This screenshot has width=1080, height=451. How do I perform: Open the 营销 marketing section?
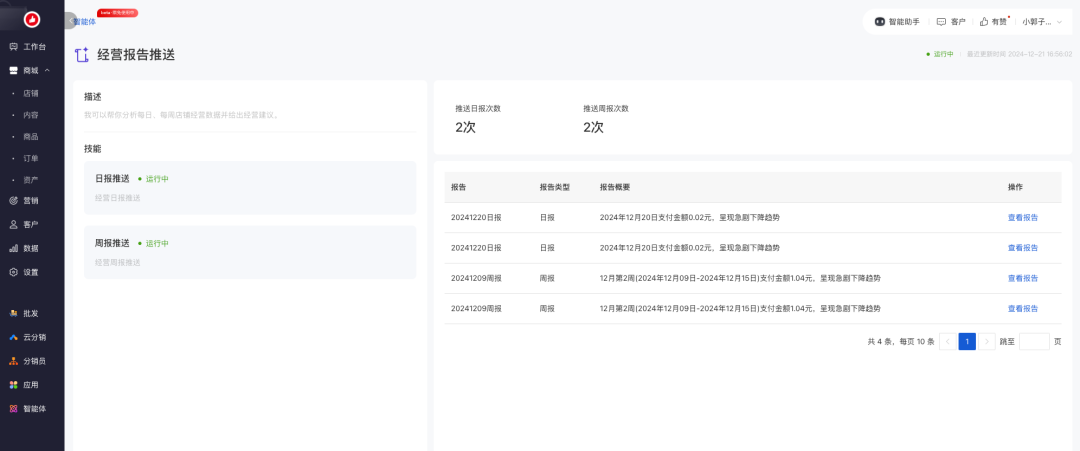31,200
